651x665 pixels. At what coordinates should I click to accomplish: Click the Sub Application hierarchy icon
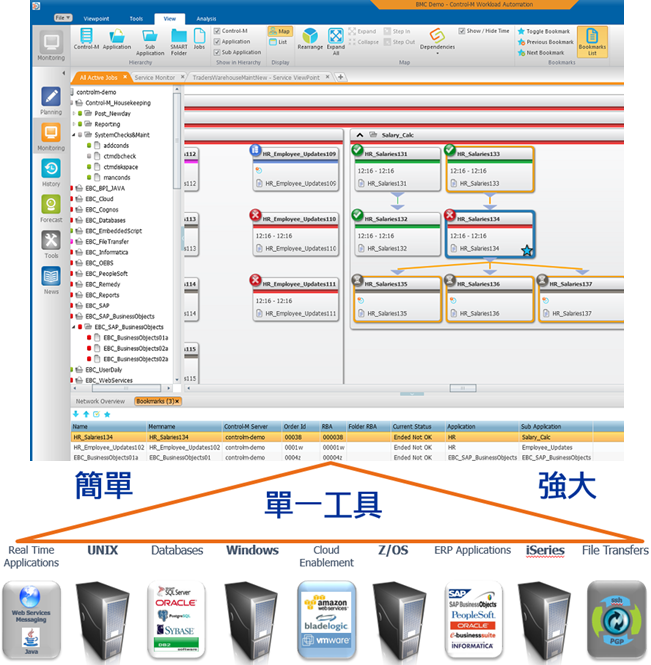150,42
